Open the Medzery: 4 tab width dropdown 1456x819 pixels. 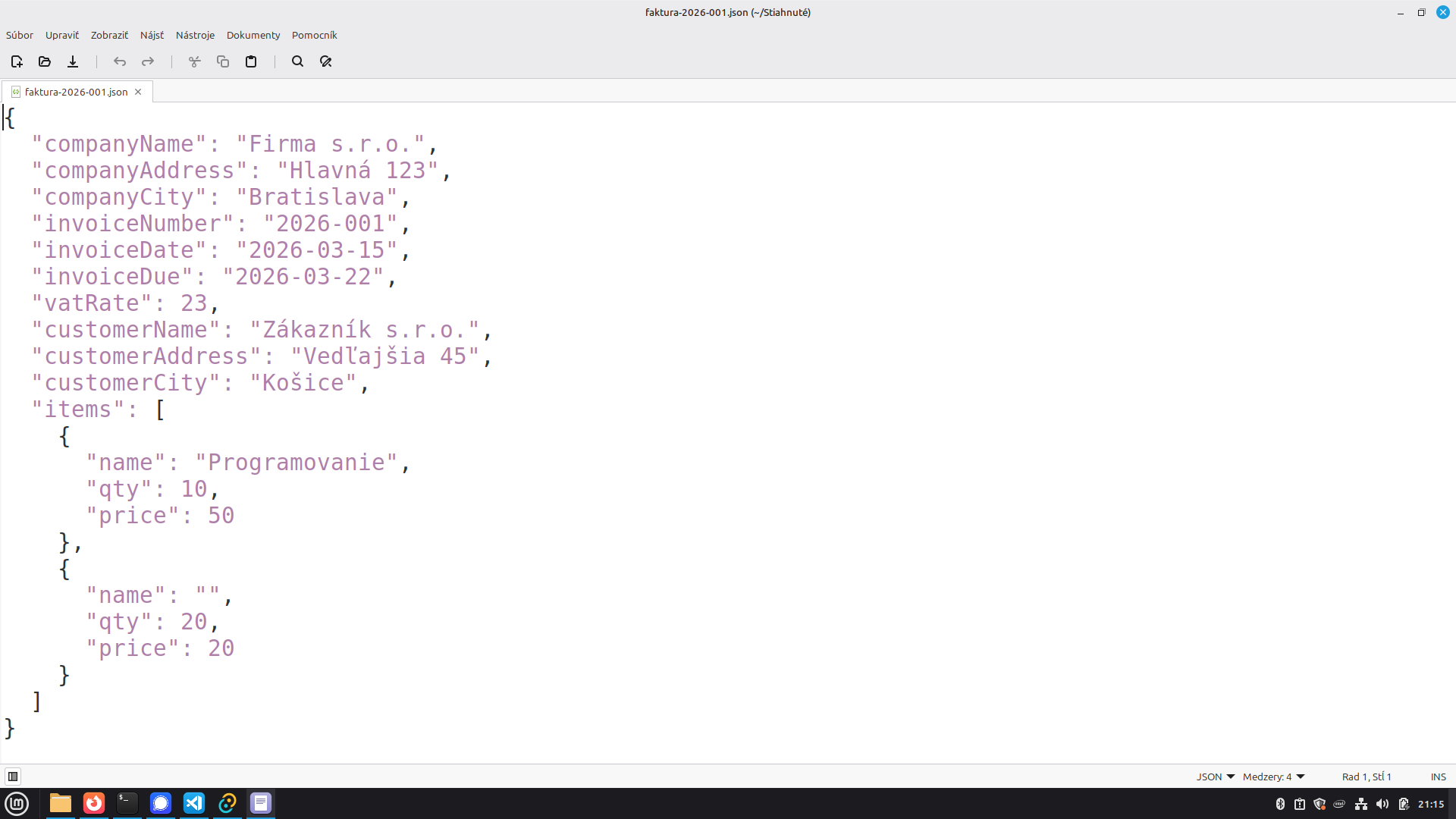pyautogui.click(x=1271, y=776)
